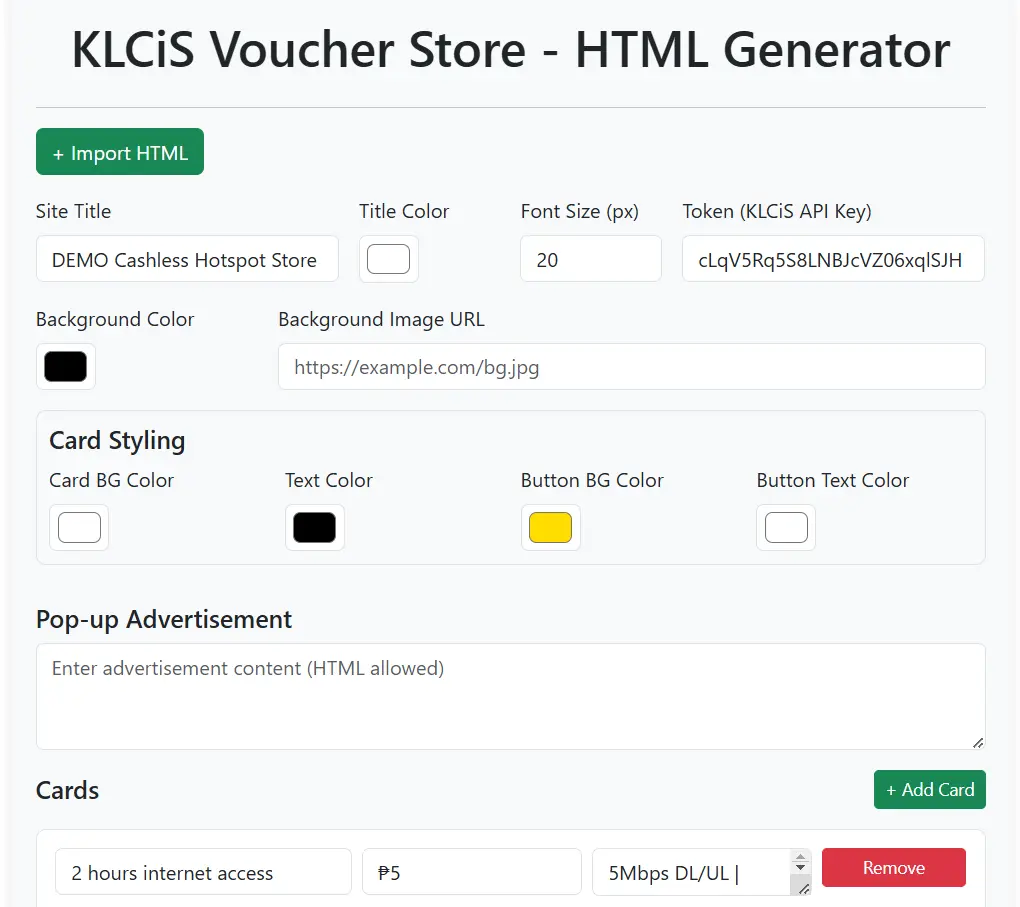The height and width of the screenshot is (907, 1020).
Task: Click the ₱5 price field
Action: (x=472, y=872)
